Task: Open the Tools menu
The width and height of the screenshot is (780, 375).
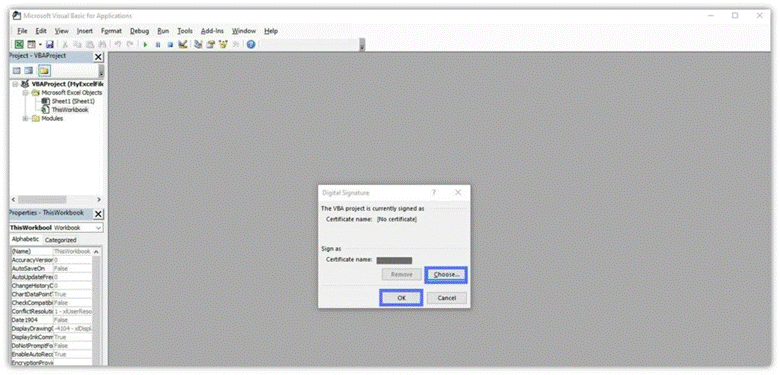Action: tap(185, 31)
